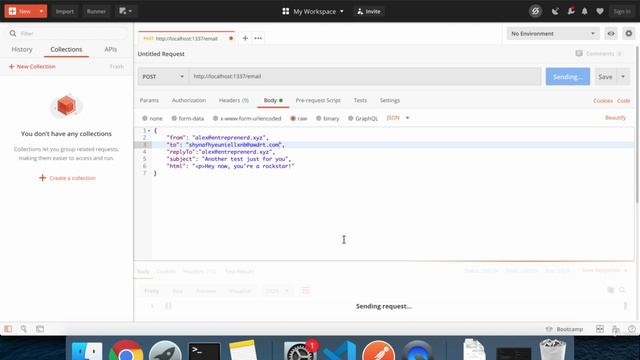Open Finder from the dock
640x360 pixels.
87,351
